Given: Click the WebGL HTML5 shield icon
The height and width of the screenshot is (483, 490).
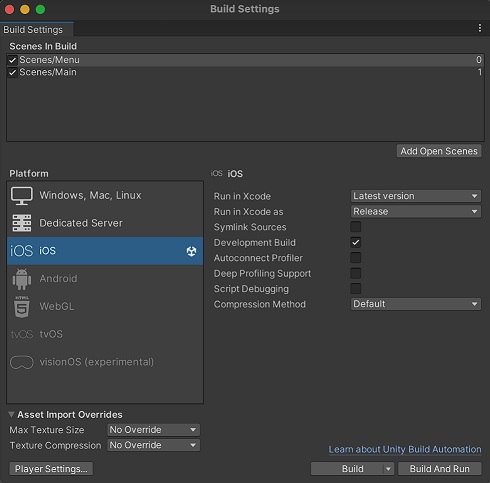Looking at the screenshot, I should (x=22, y=307).
